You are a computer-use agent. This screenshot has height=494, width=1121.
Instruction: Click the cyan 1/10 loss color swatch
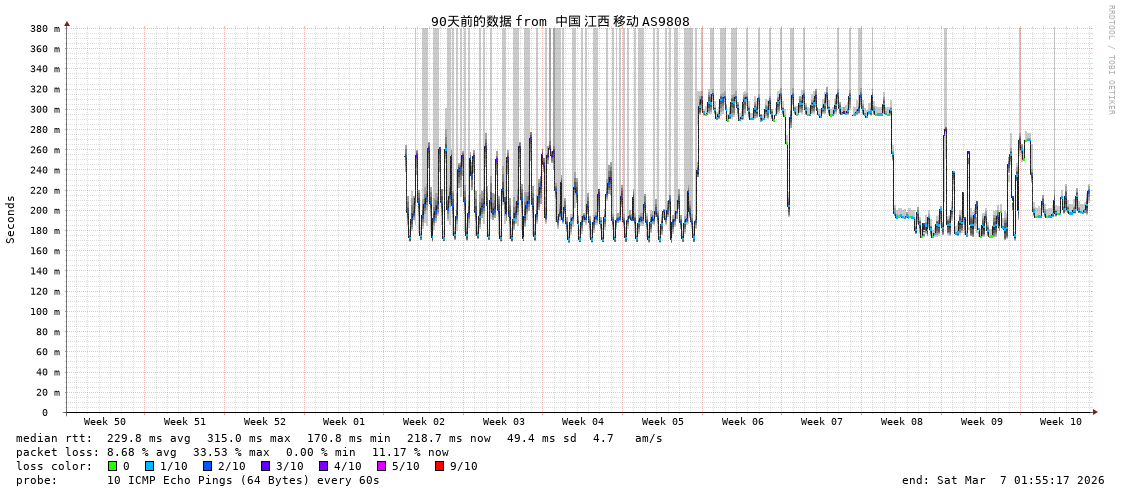150,466
